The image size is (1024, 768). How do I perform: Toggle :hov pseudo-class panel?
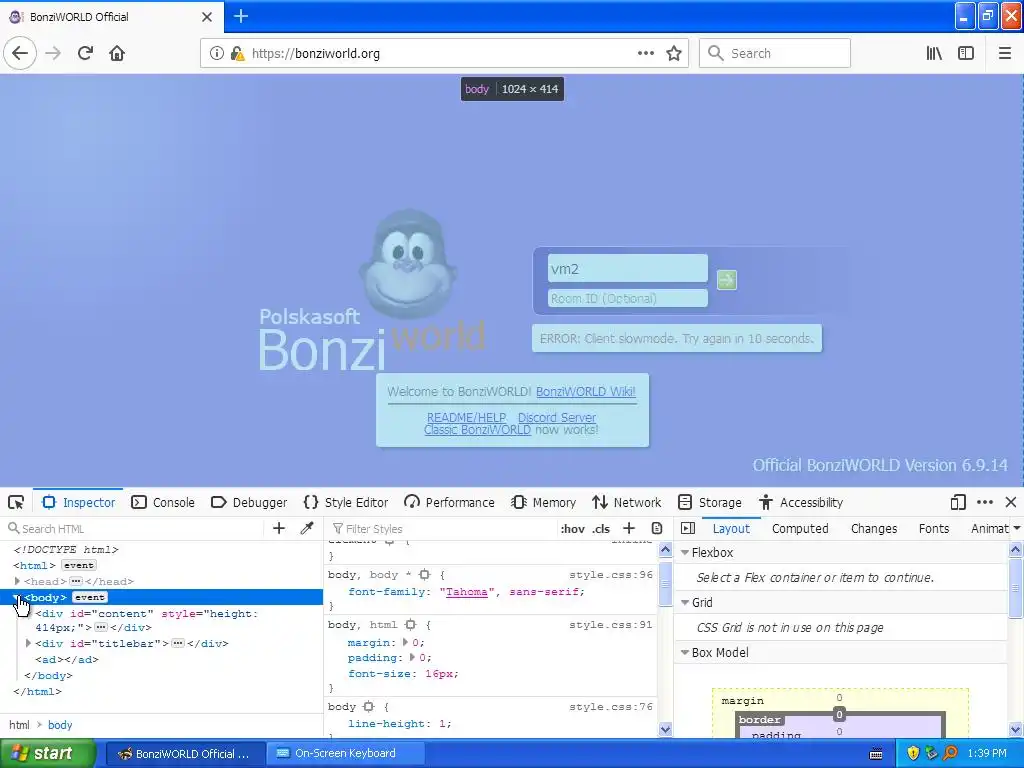572,529
